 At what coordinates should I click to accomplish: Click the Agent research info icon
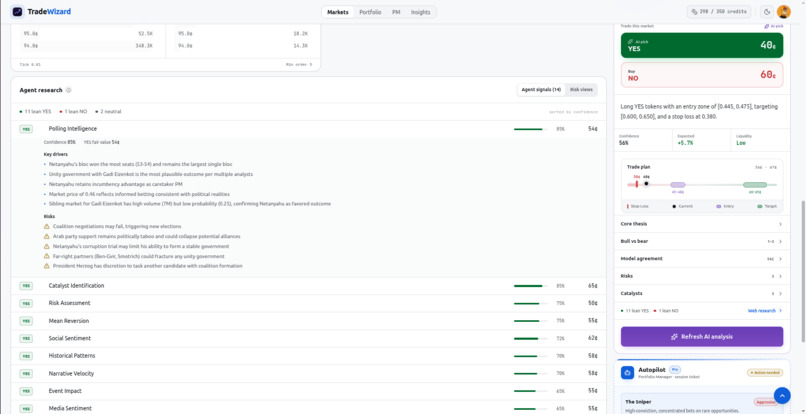click(x=68, y=90)
